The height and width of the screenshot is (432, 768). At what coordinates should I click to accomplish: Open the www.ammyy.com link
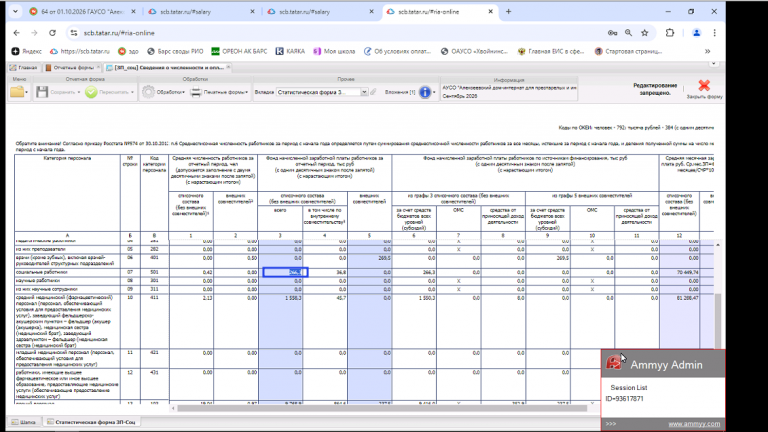pyautogui.click(x=694, y=424)
